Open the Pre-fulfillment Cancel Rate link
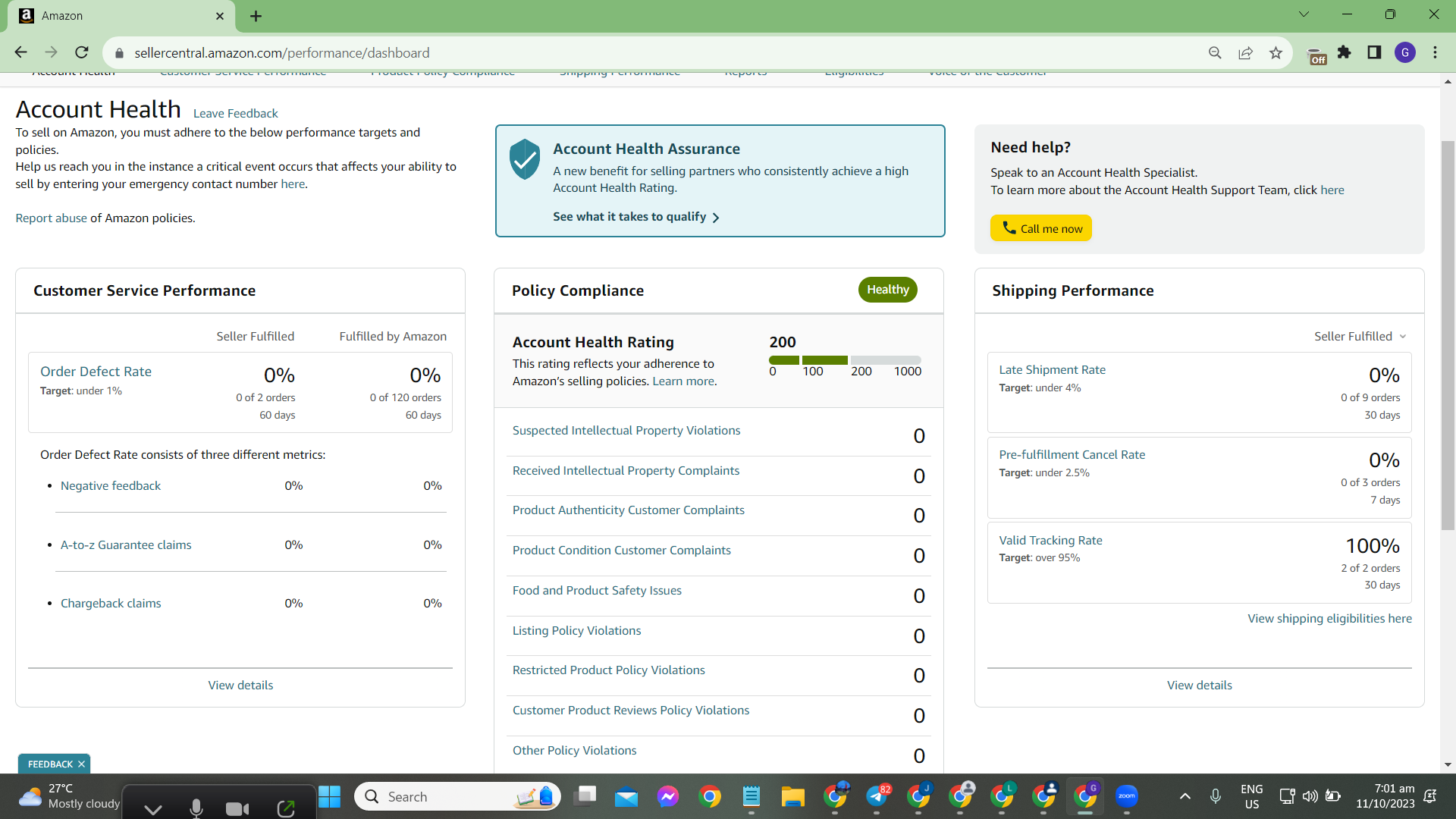The image size is (1456, 819). pyautogui.click(x=1072, y=455)
